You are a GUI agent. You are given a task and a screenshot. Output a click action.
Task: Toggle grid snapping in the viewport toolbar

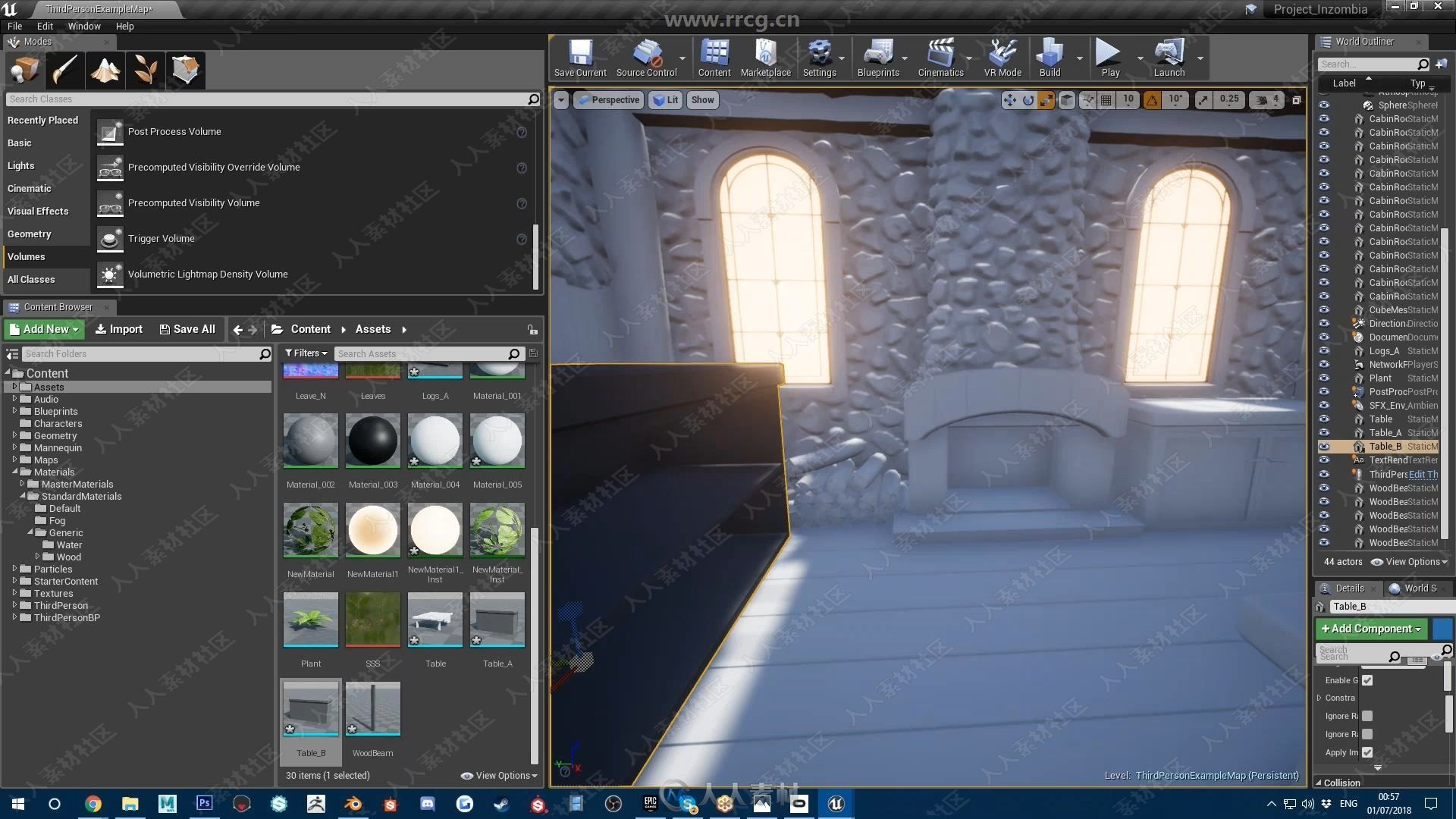click(1106, 100)
